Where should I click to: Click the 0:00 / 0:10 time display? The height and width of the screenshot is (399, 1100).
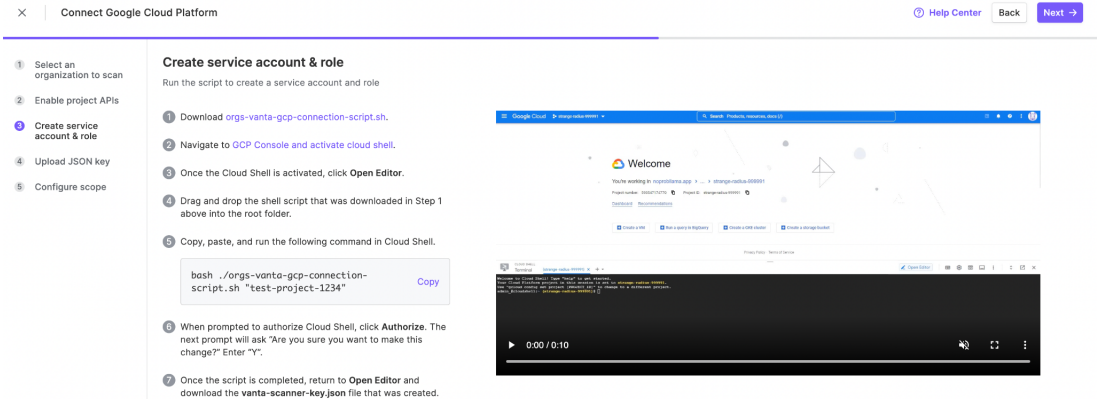[548, 345]
